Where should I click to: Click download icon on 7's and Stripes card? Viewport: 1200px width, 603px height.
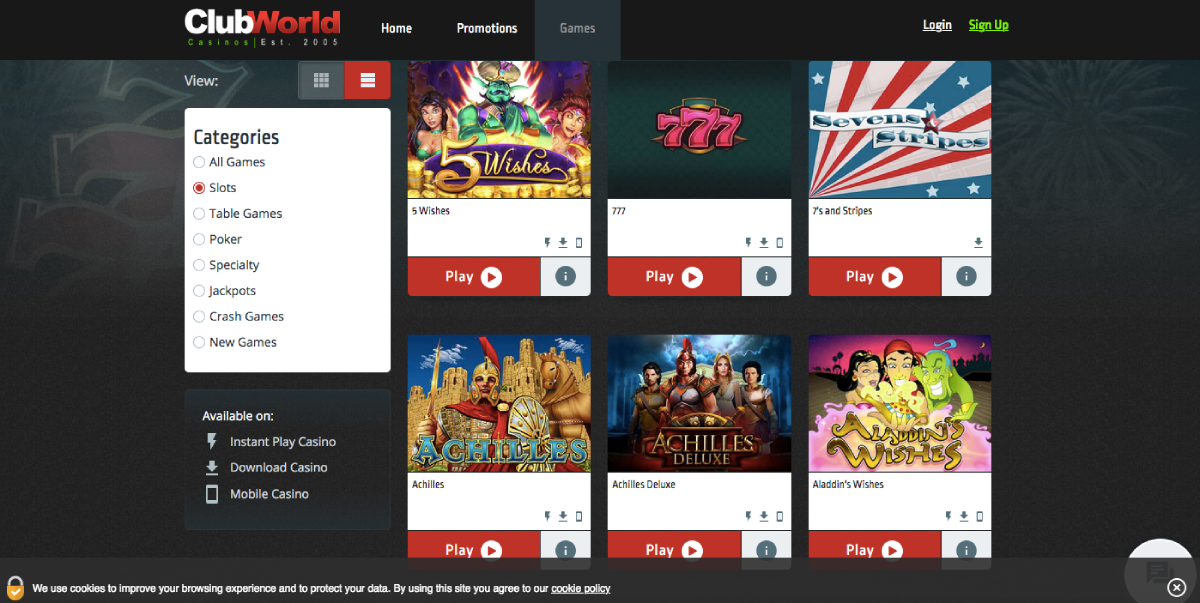978,243
